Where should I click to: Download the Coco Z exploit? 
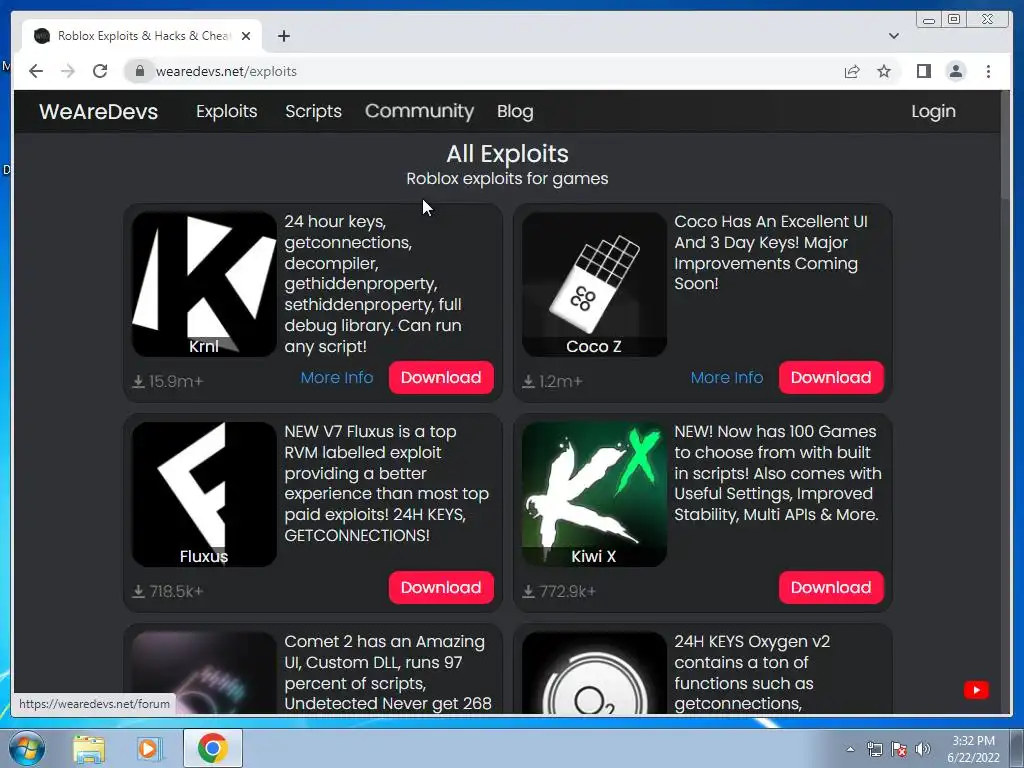(x=831, y=377)
